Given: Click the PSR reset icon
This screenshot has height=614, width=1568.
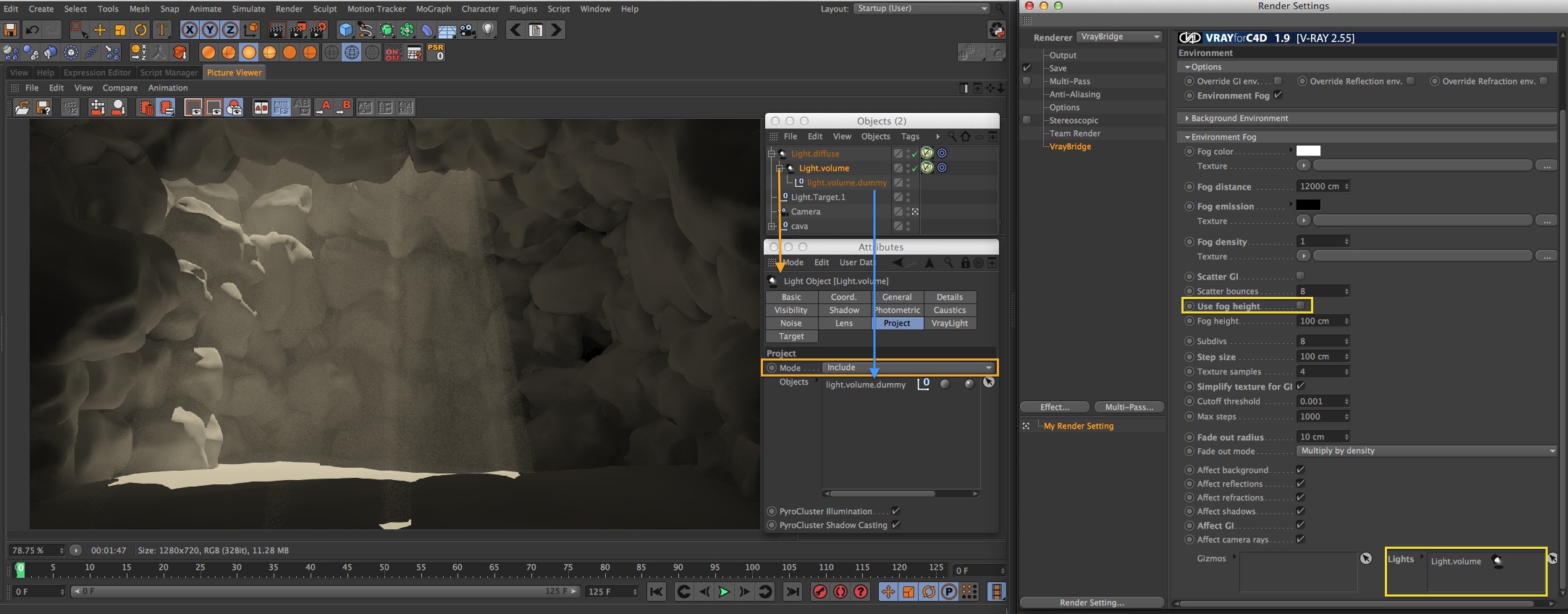Looking at the screenshot, I should [x=436, y=52].
